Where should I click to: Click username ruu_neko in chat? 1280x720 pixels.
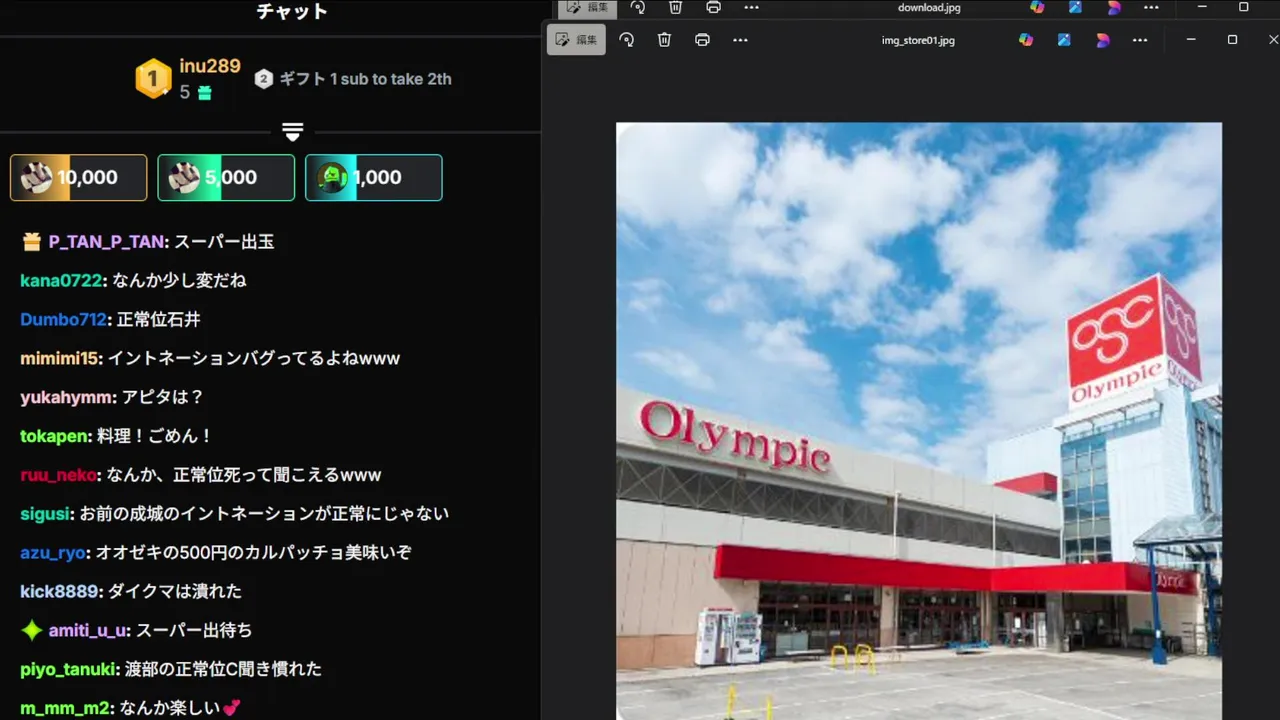click(x=58, y=475)
